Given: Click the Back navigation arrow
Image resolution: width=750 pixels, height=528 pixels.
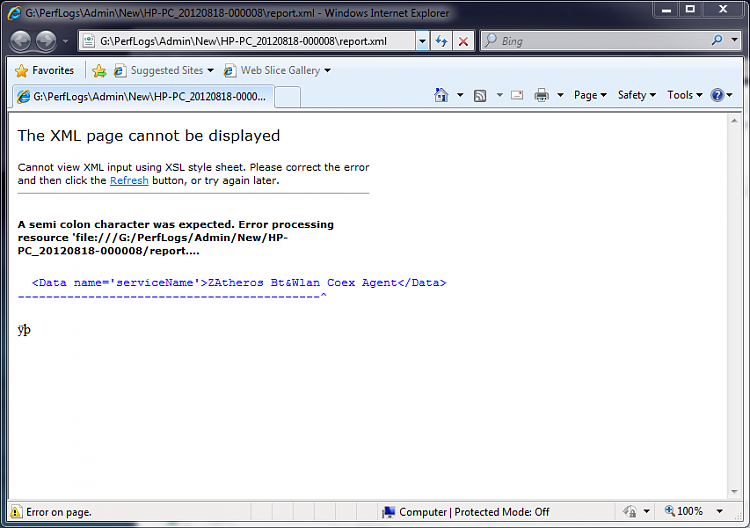Looking at the screenshot, I should click(x=21, y=41).
